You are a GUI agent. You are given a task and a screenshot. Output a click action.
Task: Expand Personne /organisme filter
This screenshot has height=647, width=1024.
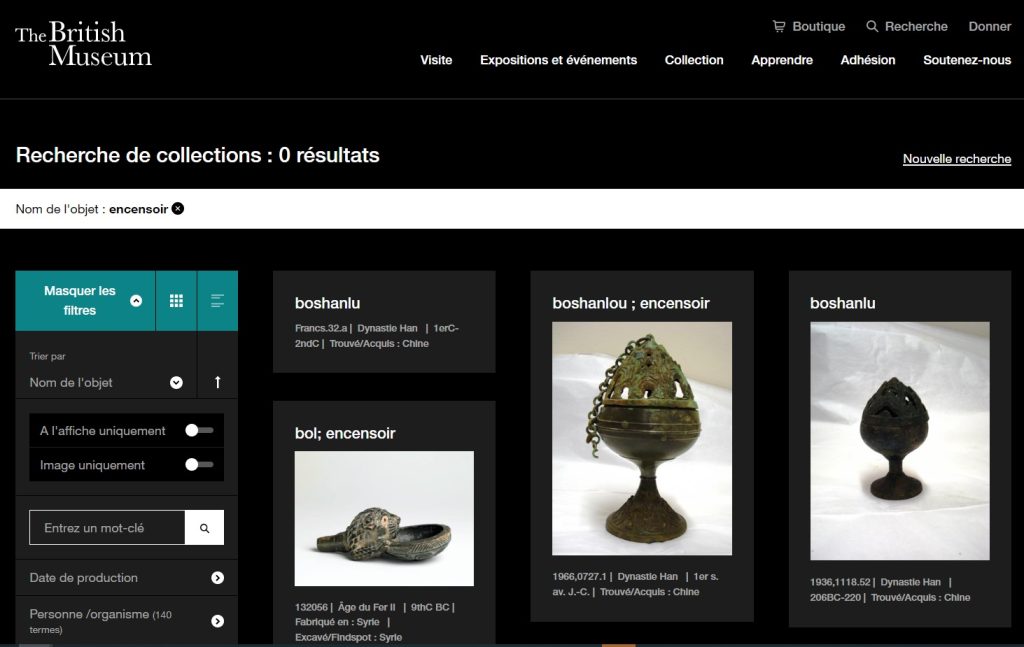(x=217, y=621)
